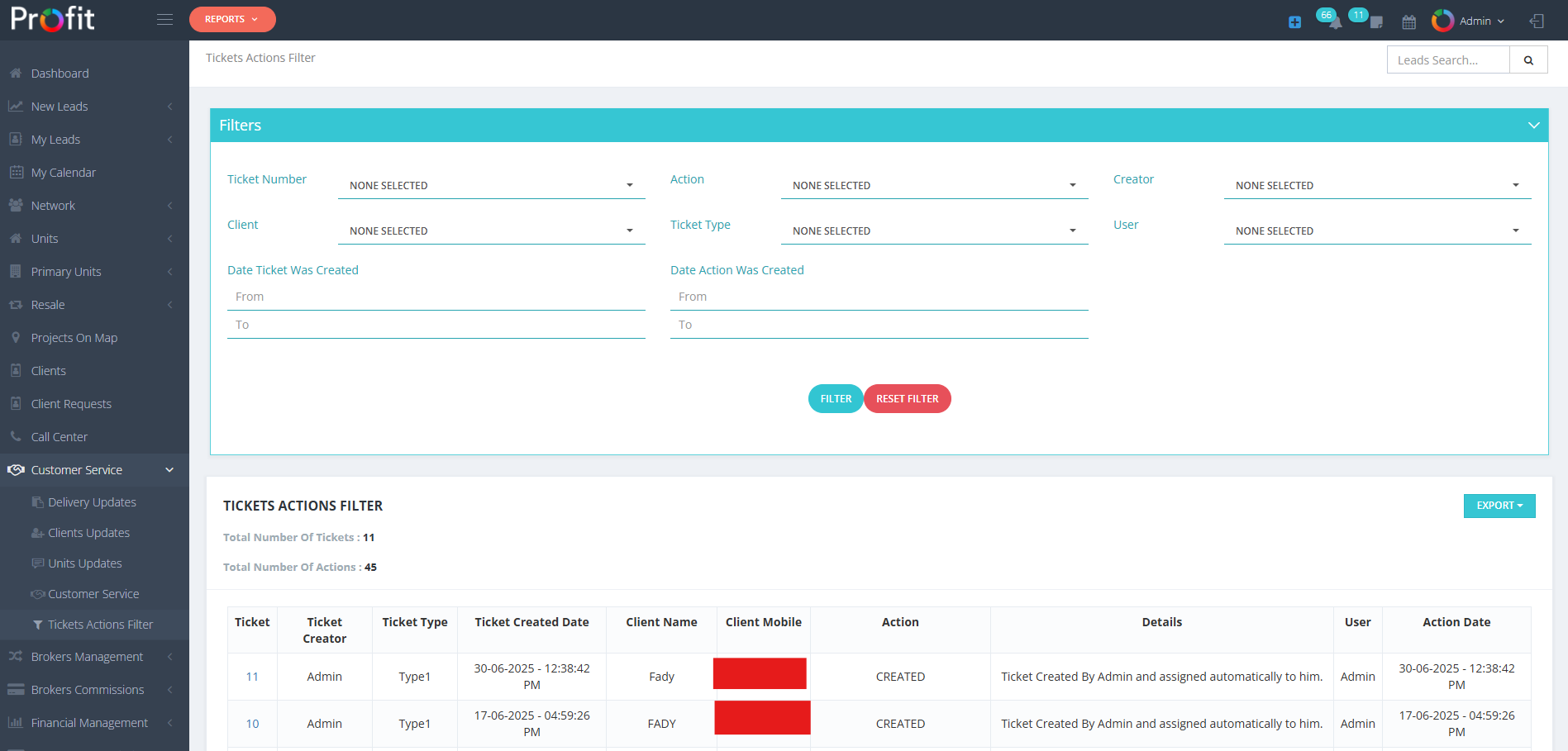This screenshot has width=1568, height=751.
Task: Select the Dashboard icon in the sidebar
Action: click(x=15, y=73)
